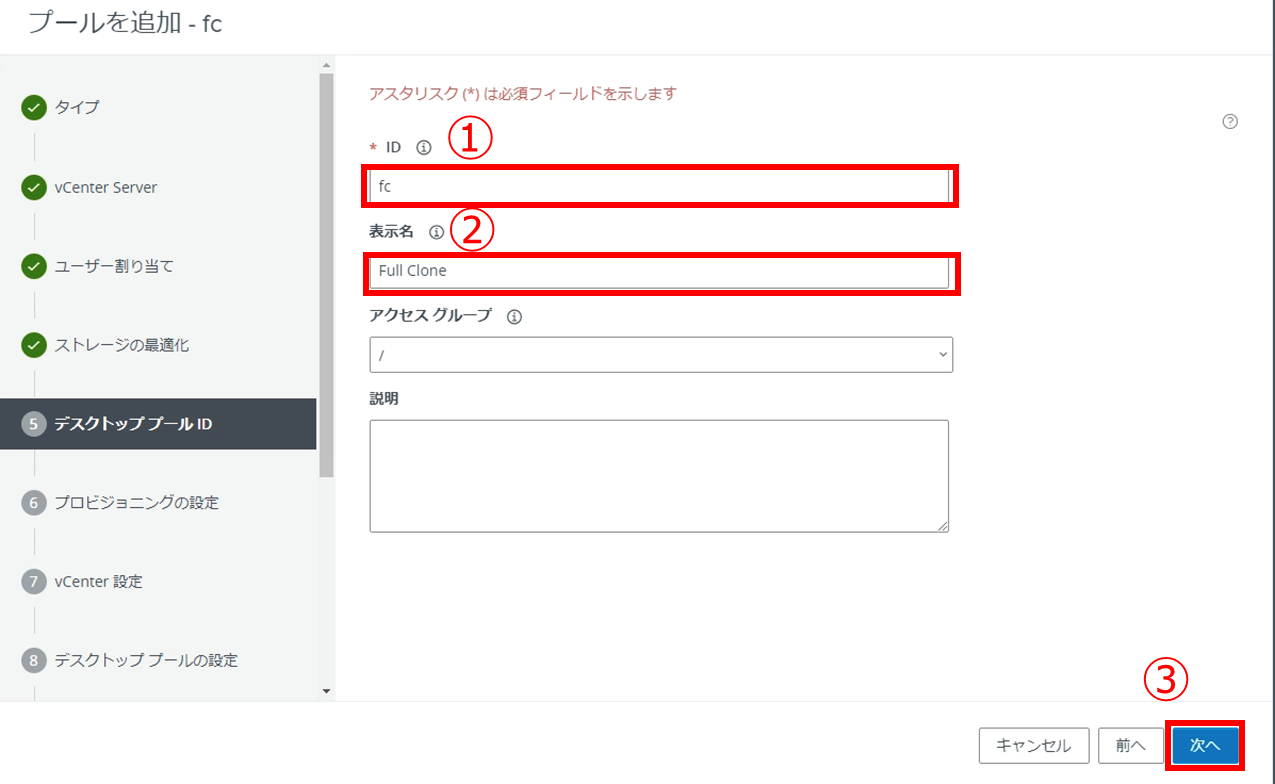Click into the 説明 text area
The width and height of the screenshot is (1275, 784).
tap(658, 476)
